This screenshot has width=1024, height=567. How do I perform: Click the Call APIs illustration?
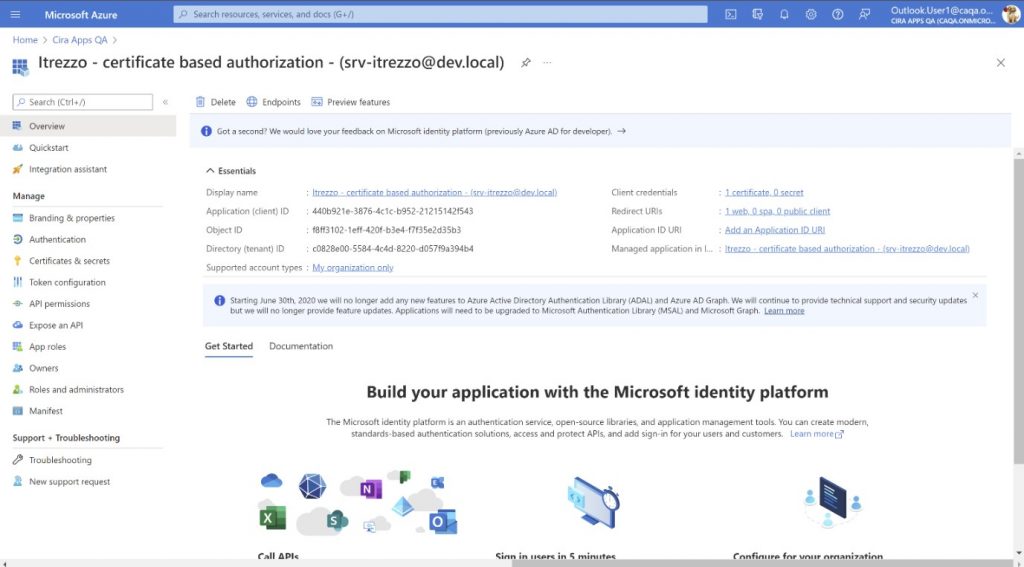[359, 502]
